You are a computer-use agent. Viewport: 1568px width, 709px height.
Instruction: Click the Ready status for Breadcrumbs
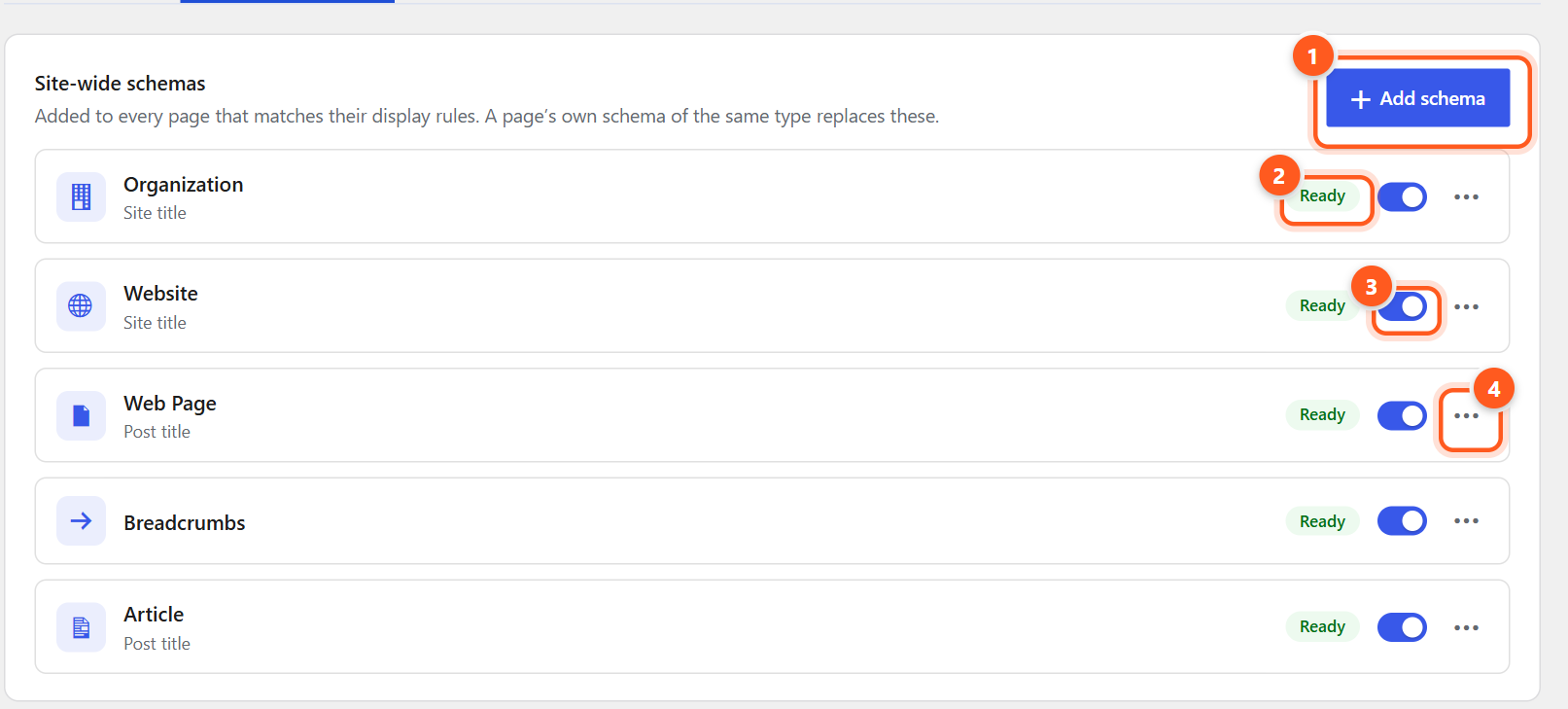click(x=1322, y=521)
